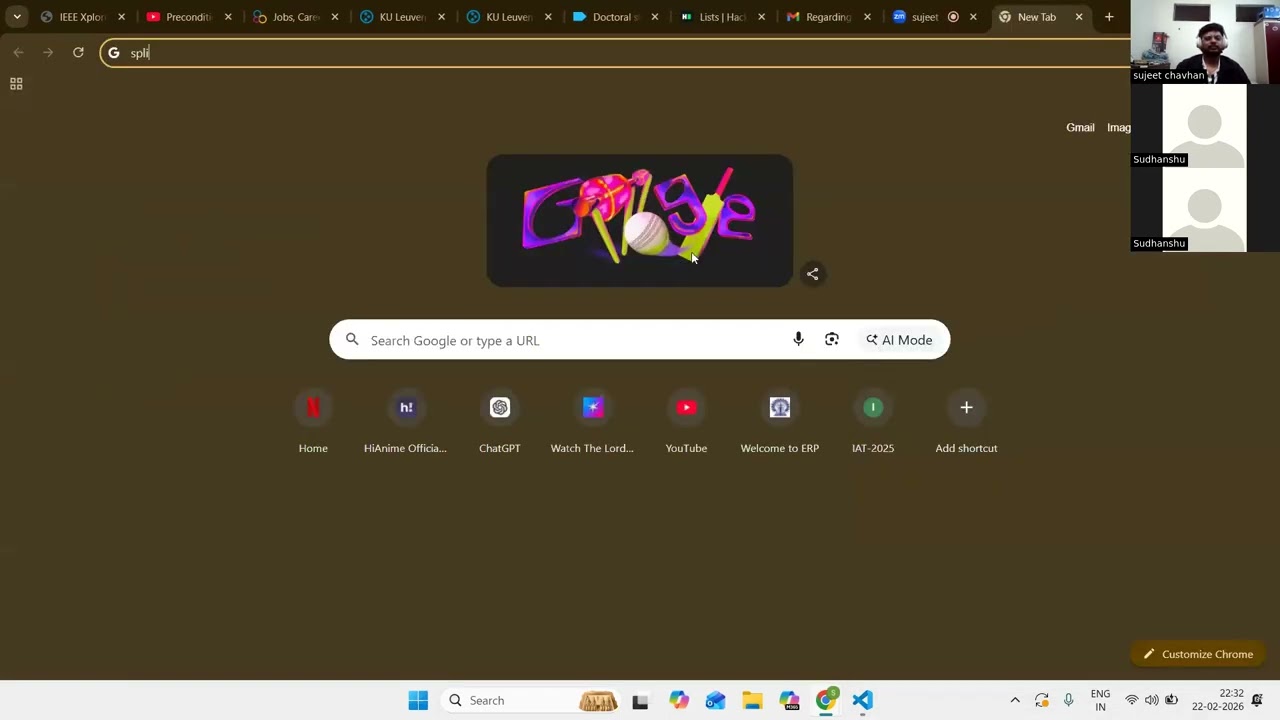The height and width of the screenshot is (720, 1280).
Task: Launch AI Mode
Action: pyautogui.click(x=899, y=340)
